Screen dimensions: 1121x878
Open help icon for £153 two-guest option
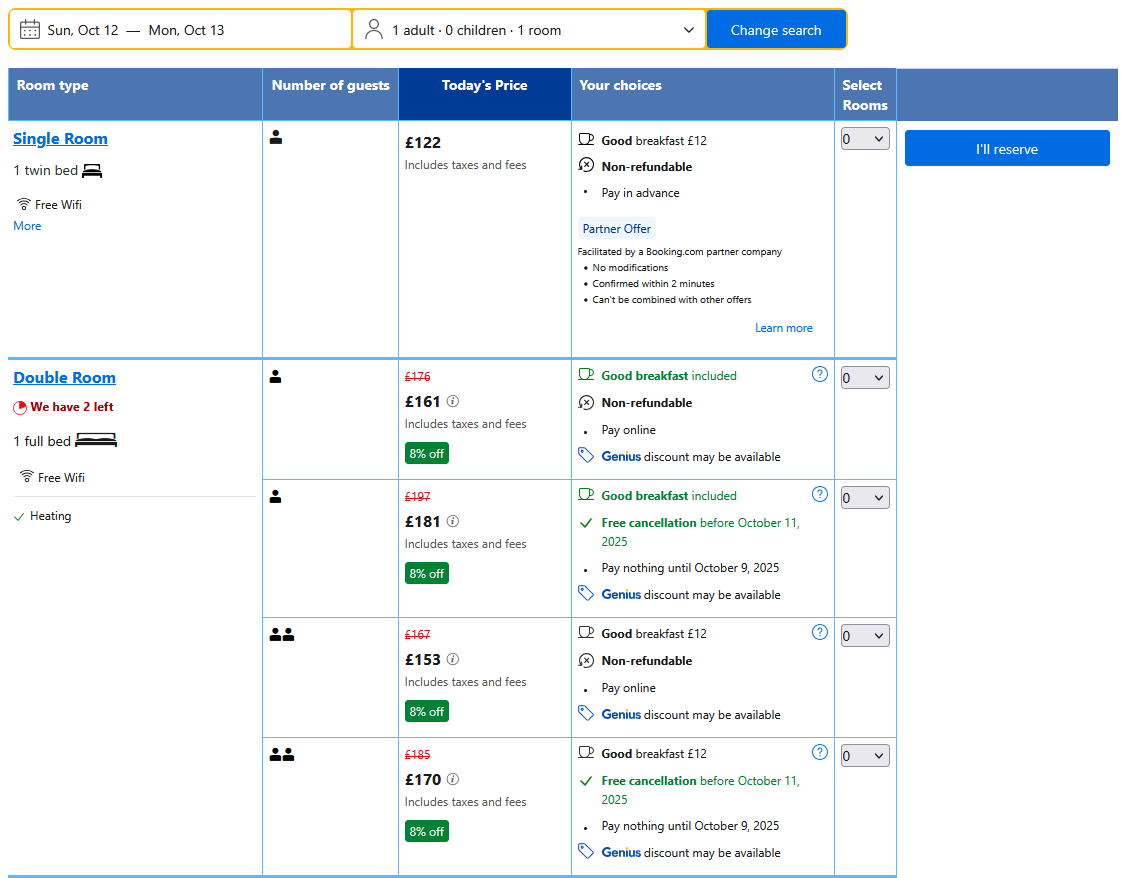[x=820, y=632]
